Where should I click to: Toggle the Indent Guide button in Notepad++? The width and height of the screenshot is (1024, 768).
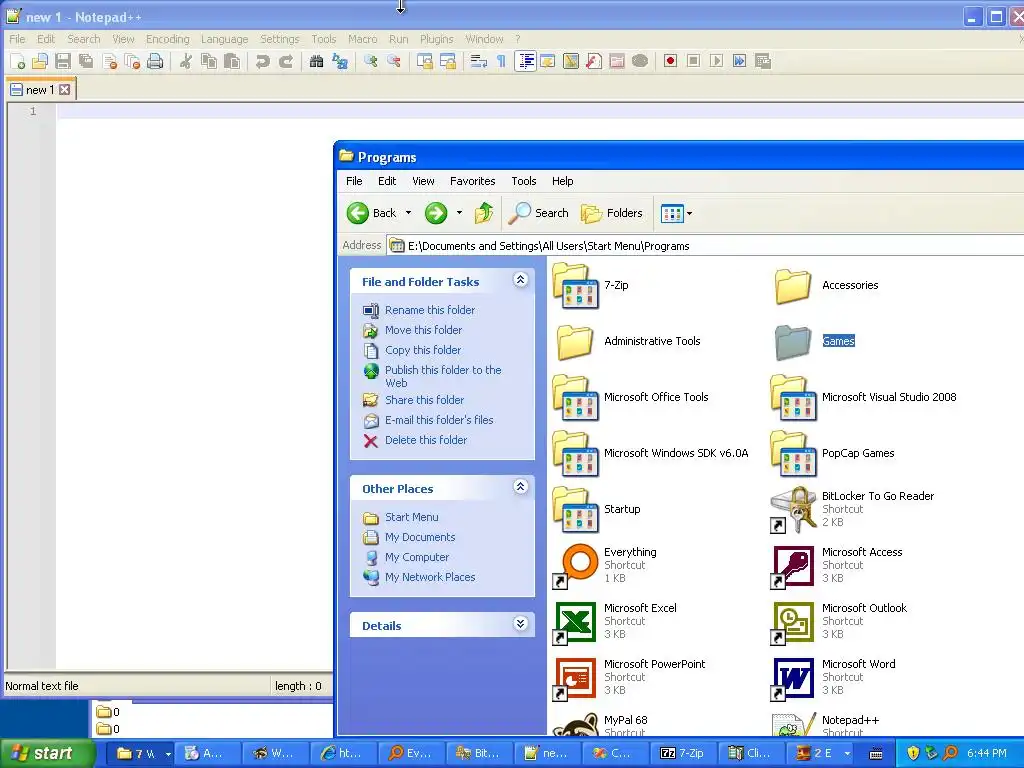(x=525, y=61)
